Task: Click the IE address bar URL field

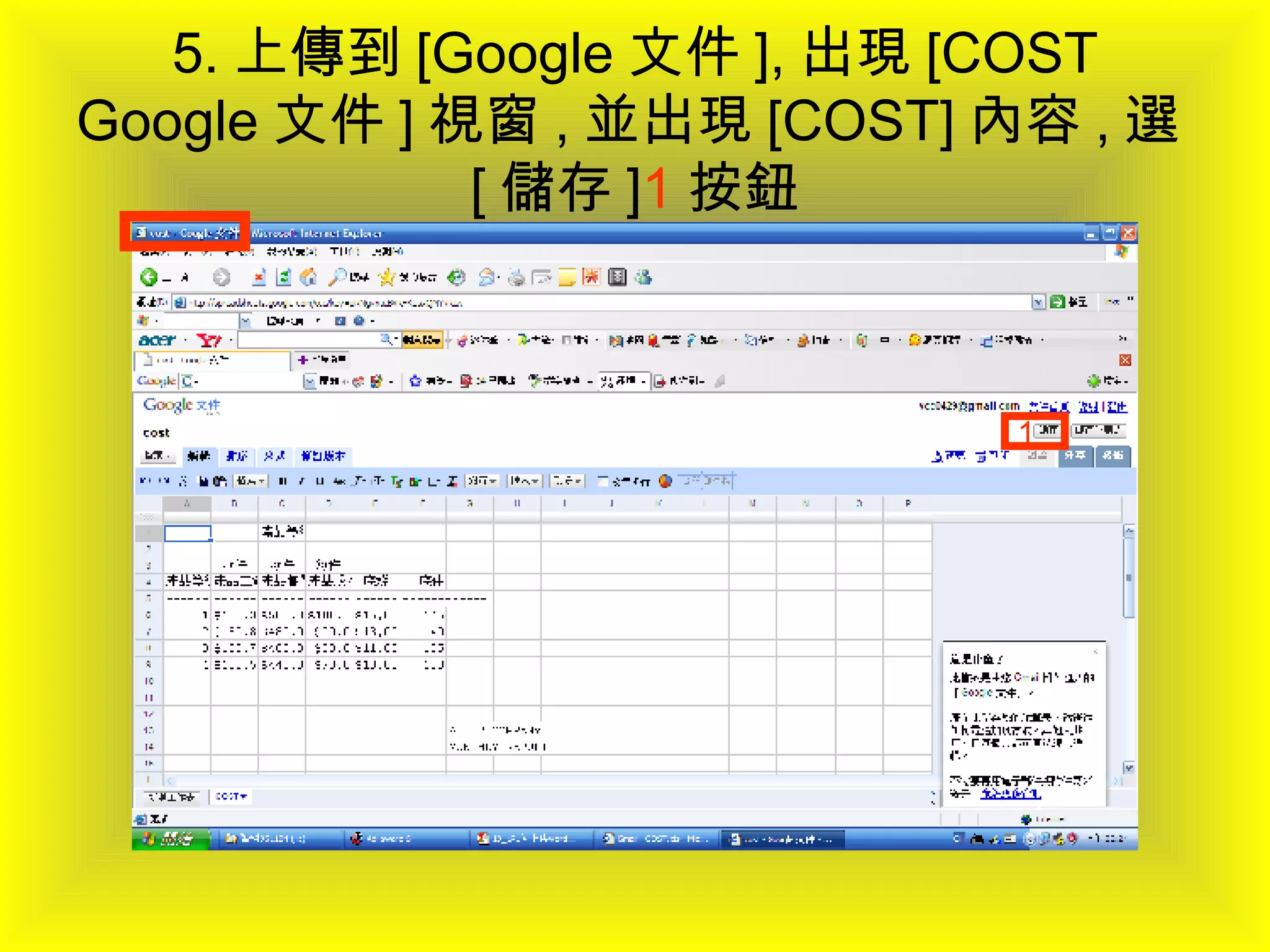Action: [602, 302]
